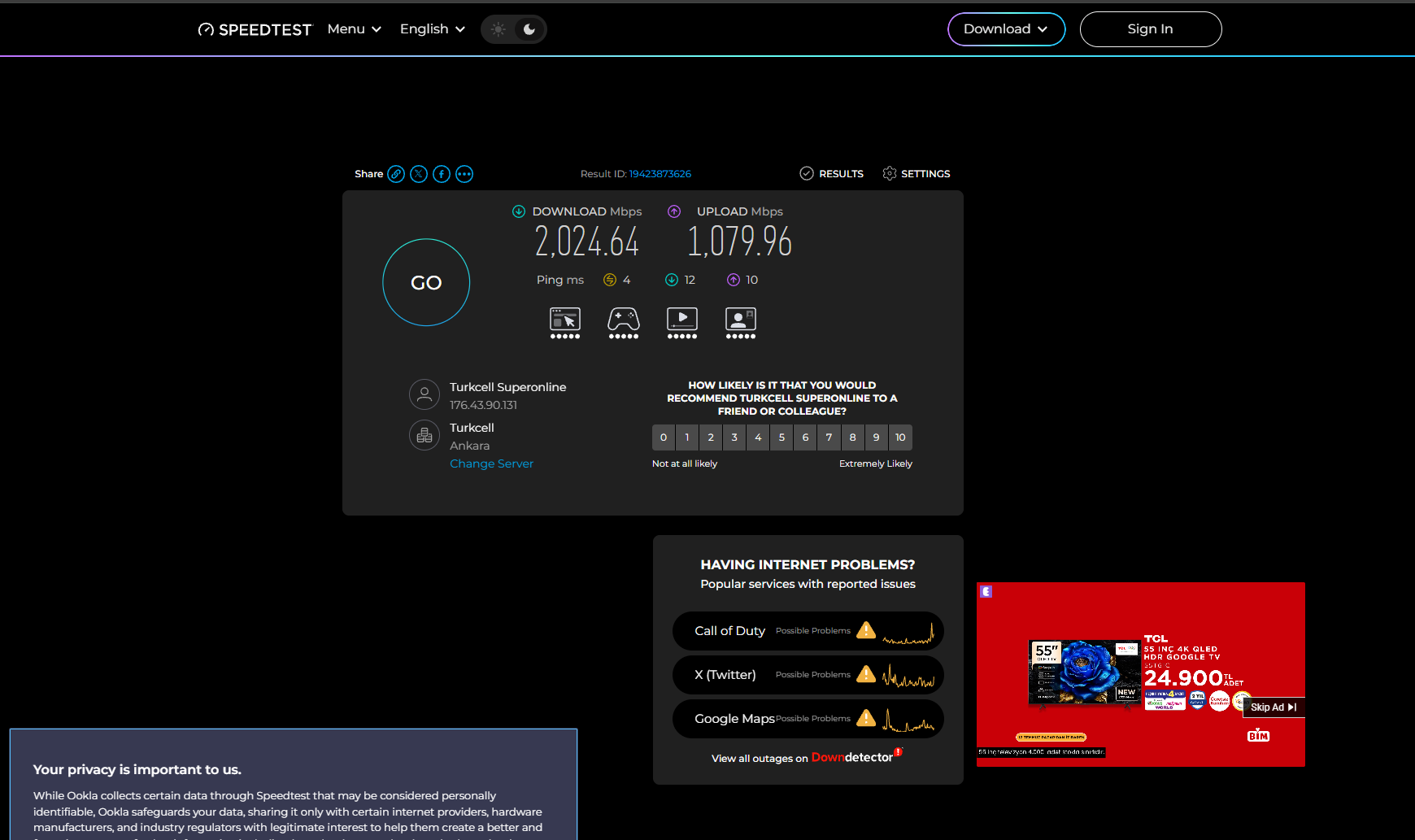Open the video streaming rating icon
The width and height of the screenshot is (1415, 840).
(682, 323)
